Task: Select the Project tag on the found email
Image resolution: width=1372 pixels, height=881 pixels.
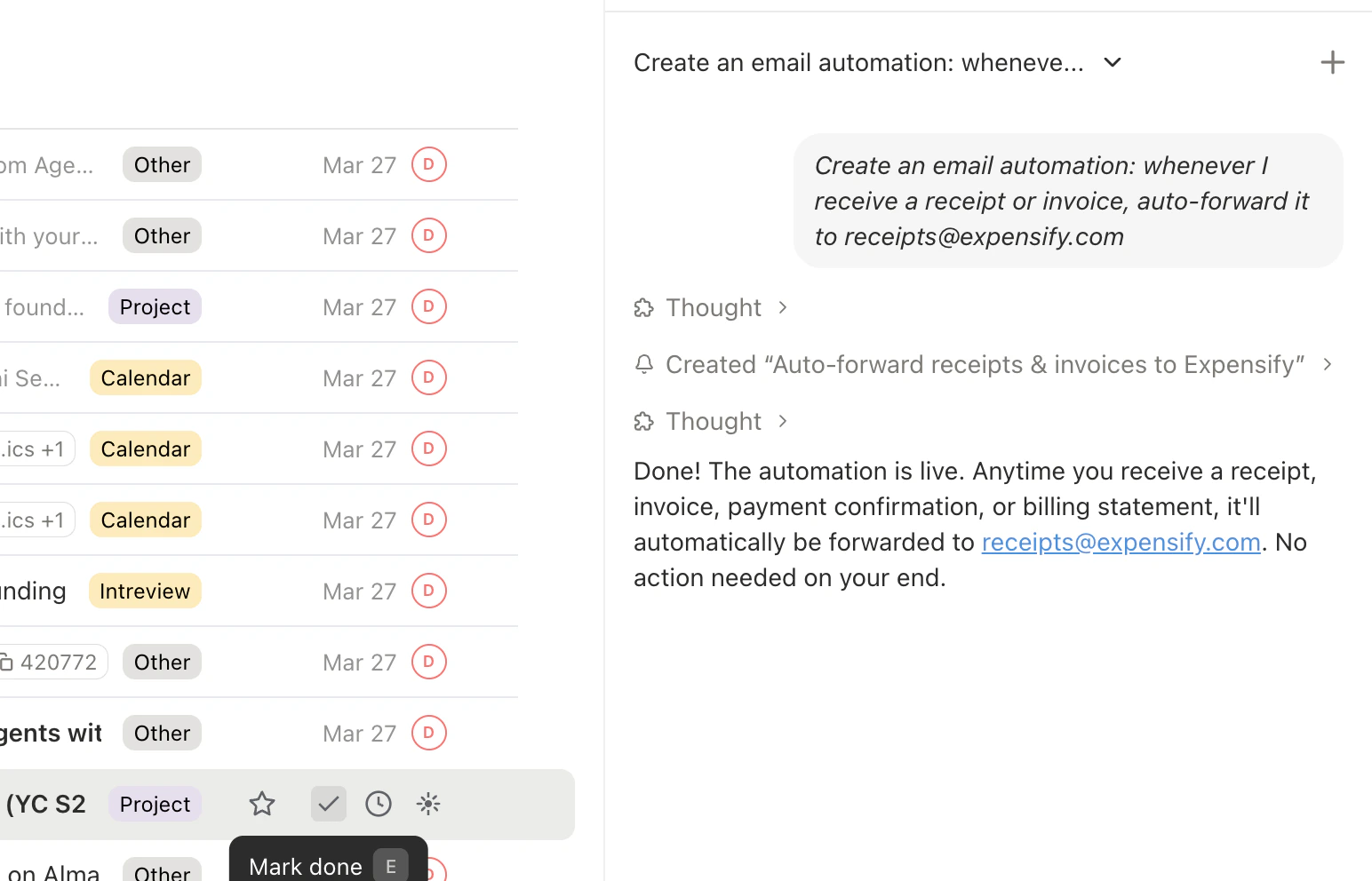Action: (155, 306)
